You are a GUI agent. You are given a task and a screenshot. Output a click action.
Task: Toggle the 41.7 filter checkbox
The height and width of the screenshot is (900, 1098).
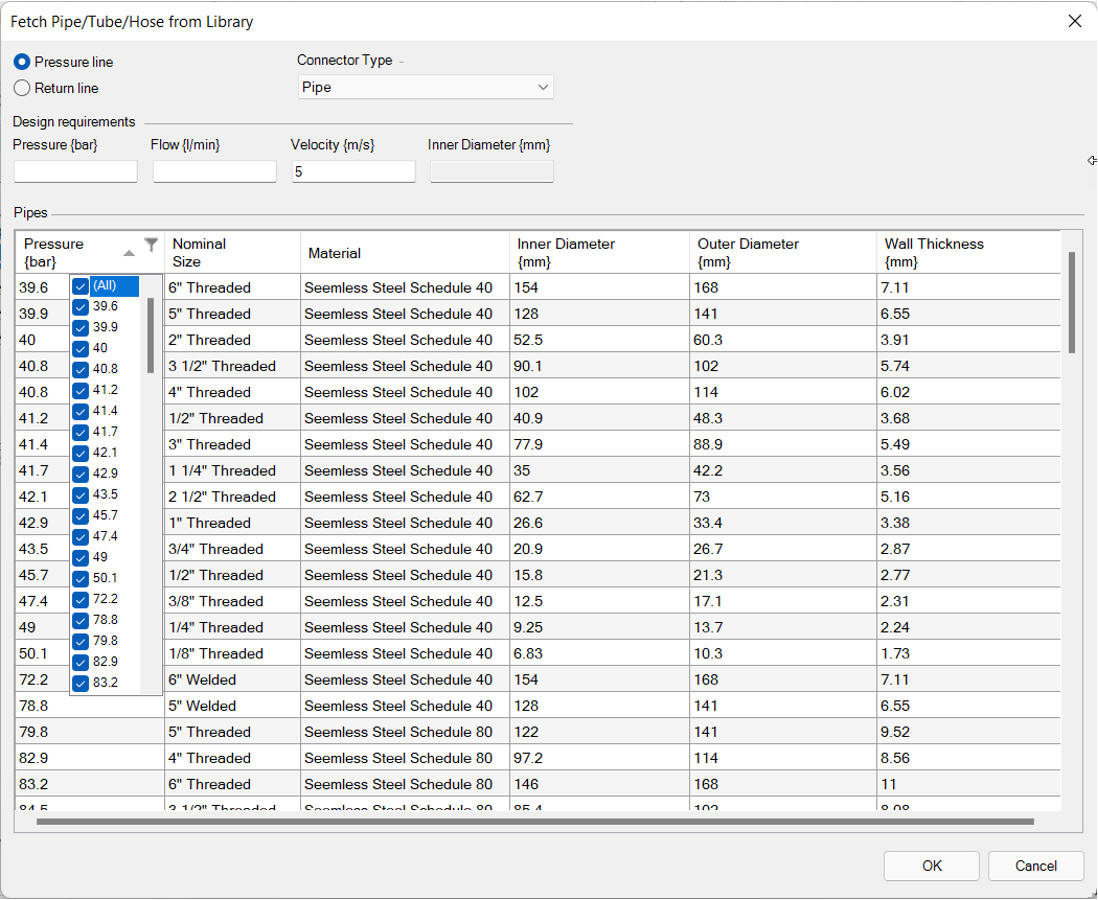point(81,433)
